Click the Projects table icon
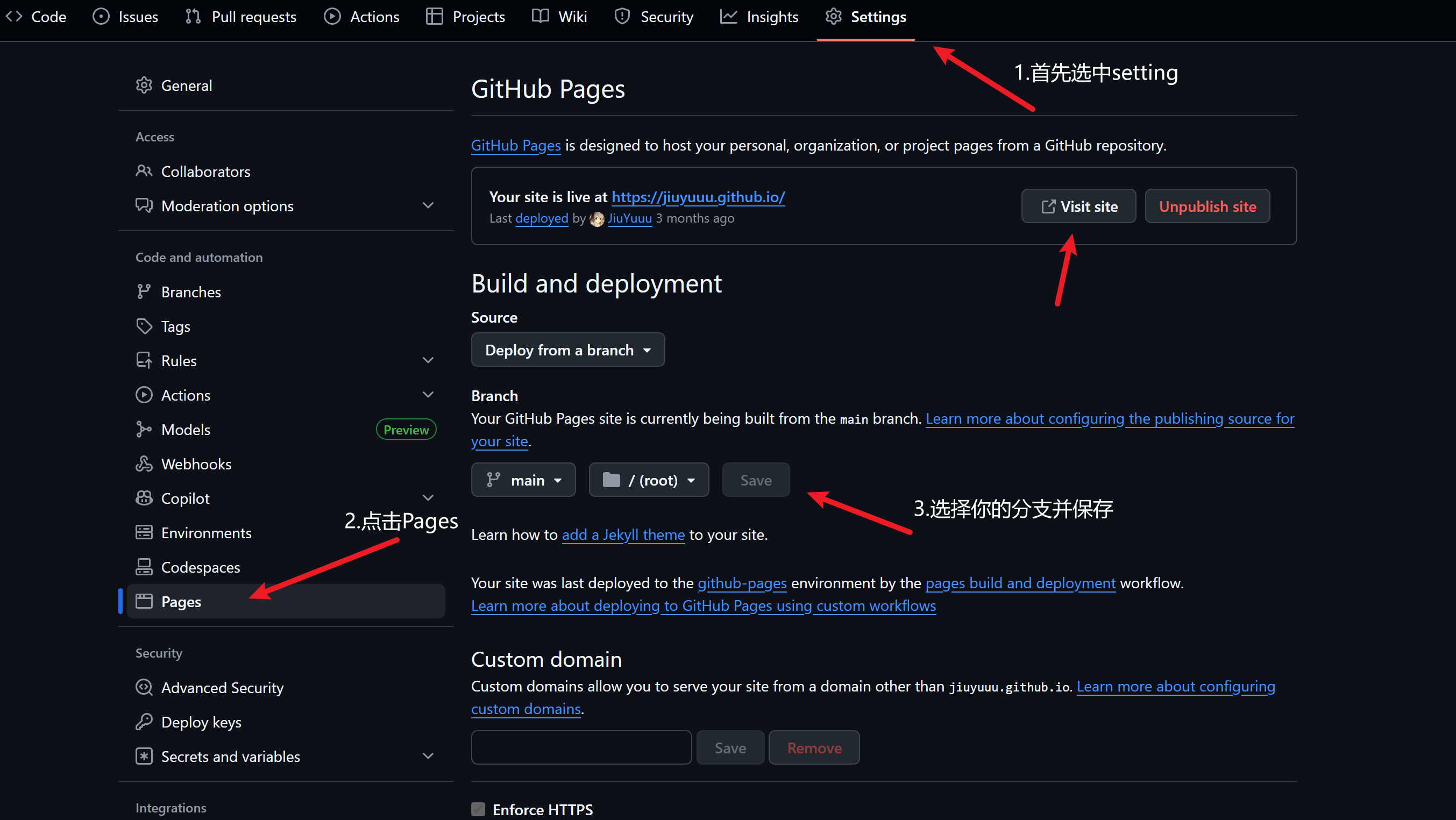Image resolution: width=1456 pixels, height=820 pixels. 434,16
